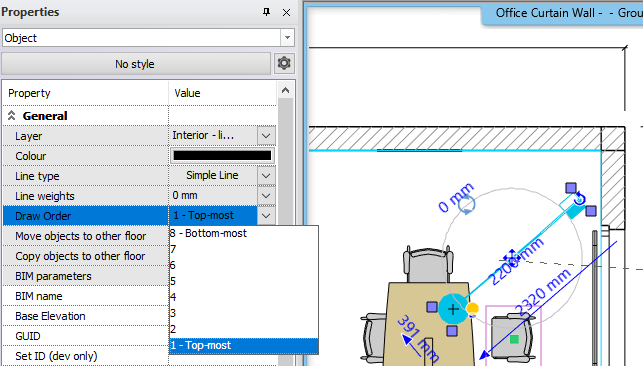Open the Line weights dropdown
The height and width of the screenshot is (366, 643).
(266, 196)
